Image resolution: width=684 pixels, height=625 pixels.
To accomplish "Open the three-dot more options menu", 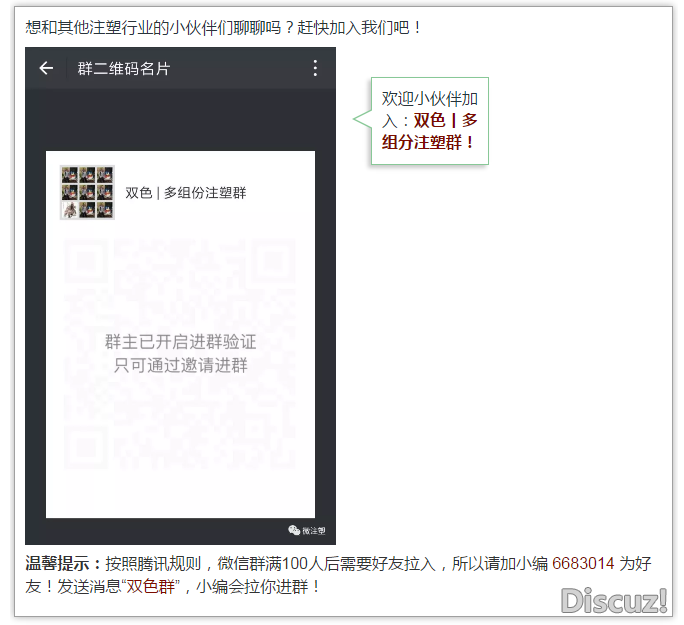I will [315, 68].
